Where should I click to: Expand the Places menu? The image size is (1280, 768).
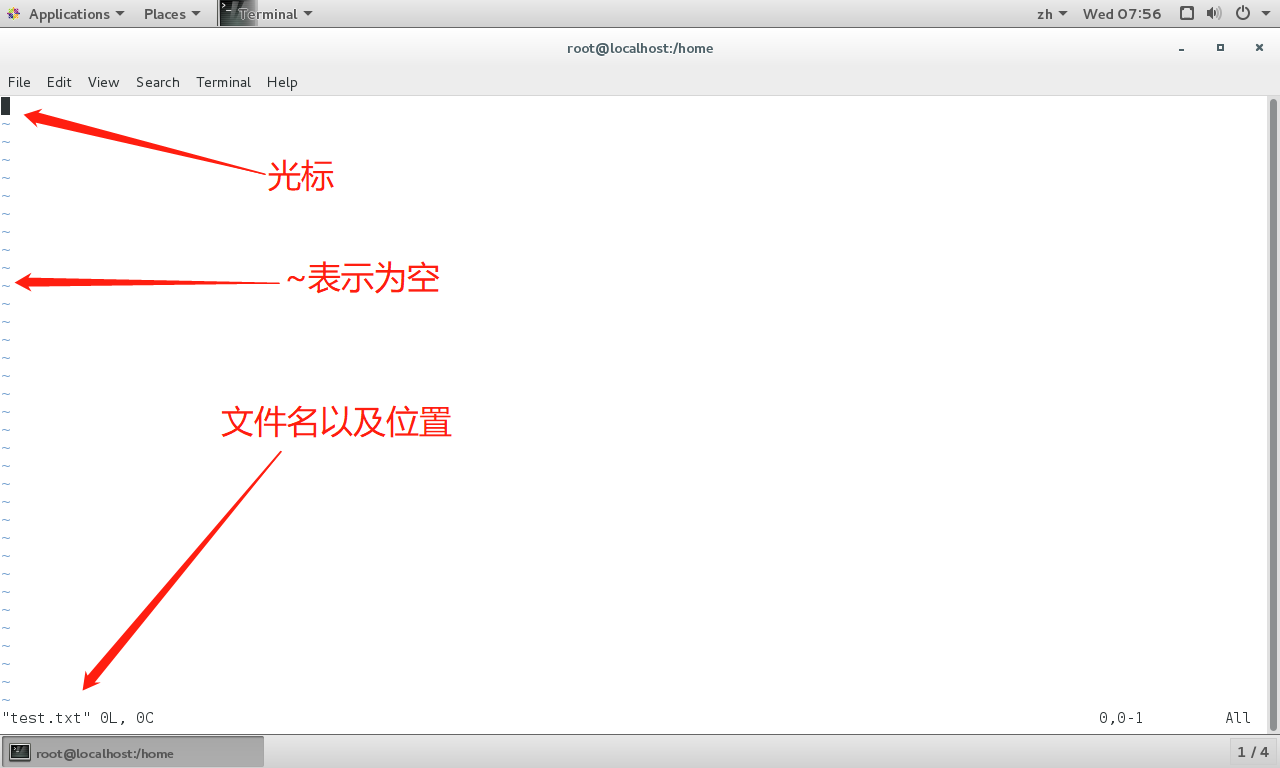[x=171, y=14]
